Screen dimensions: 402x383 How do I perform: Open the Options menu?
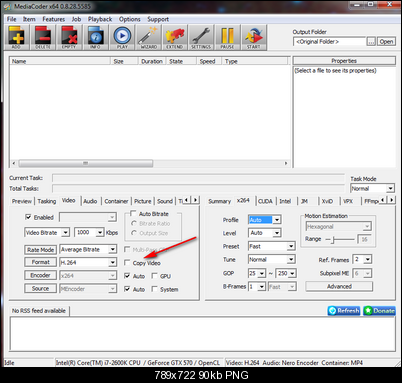point(130,19)
